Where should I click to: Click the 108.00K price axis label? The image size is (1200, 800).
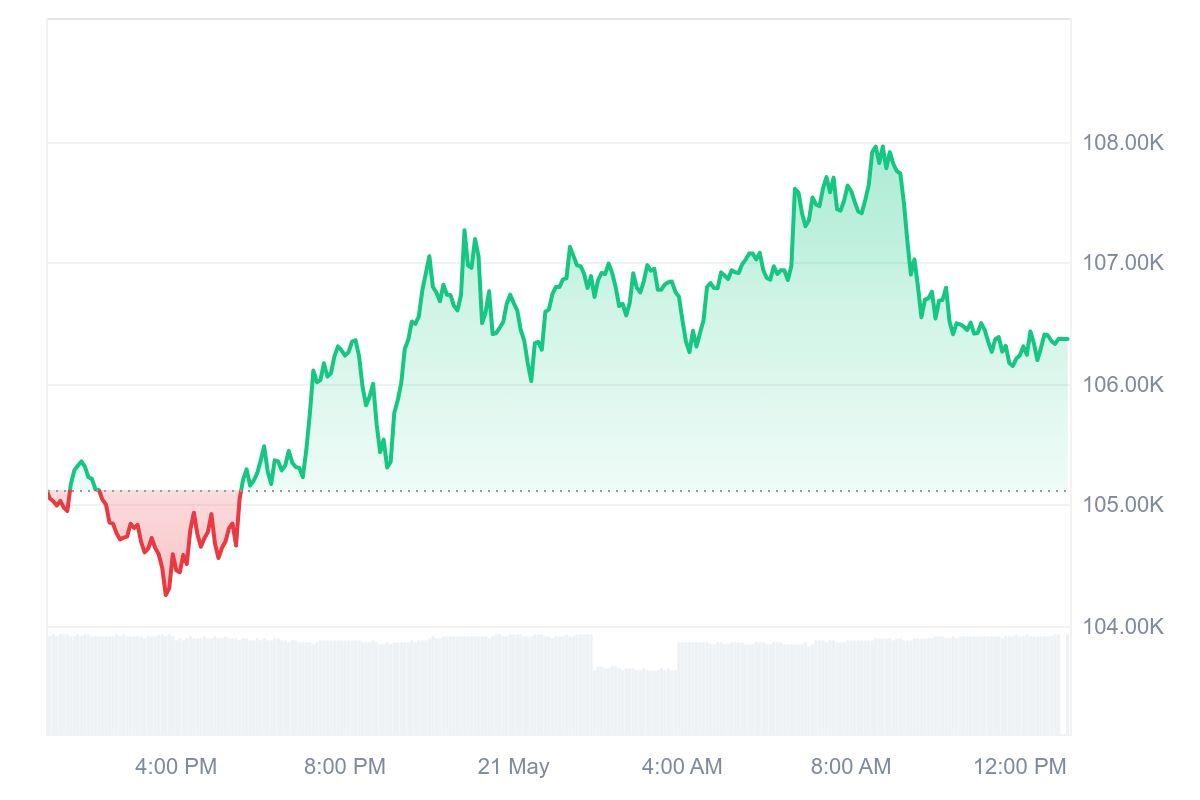1122,143
